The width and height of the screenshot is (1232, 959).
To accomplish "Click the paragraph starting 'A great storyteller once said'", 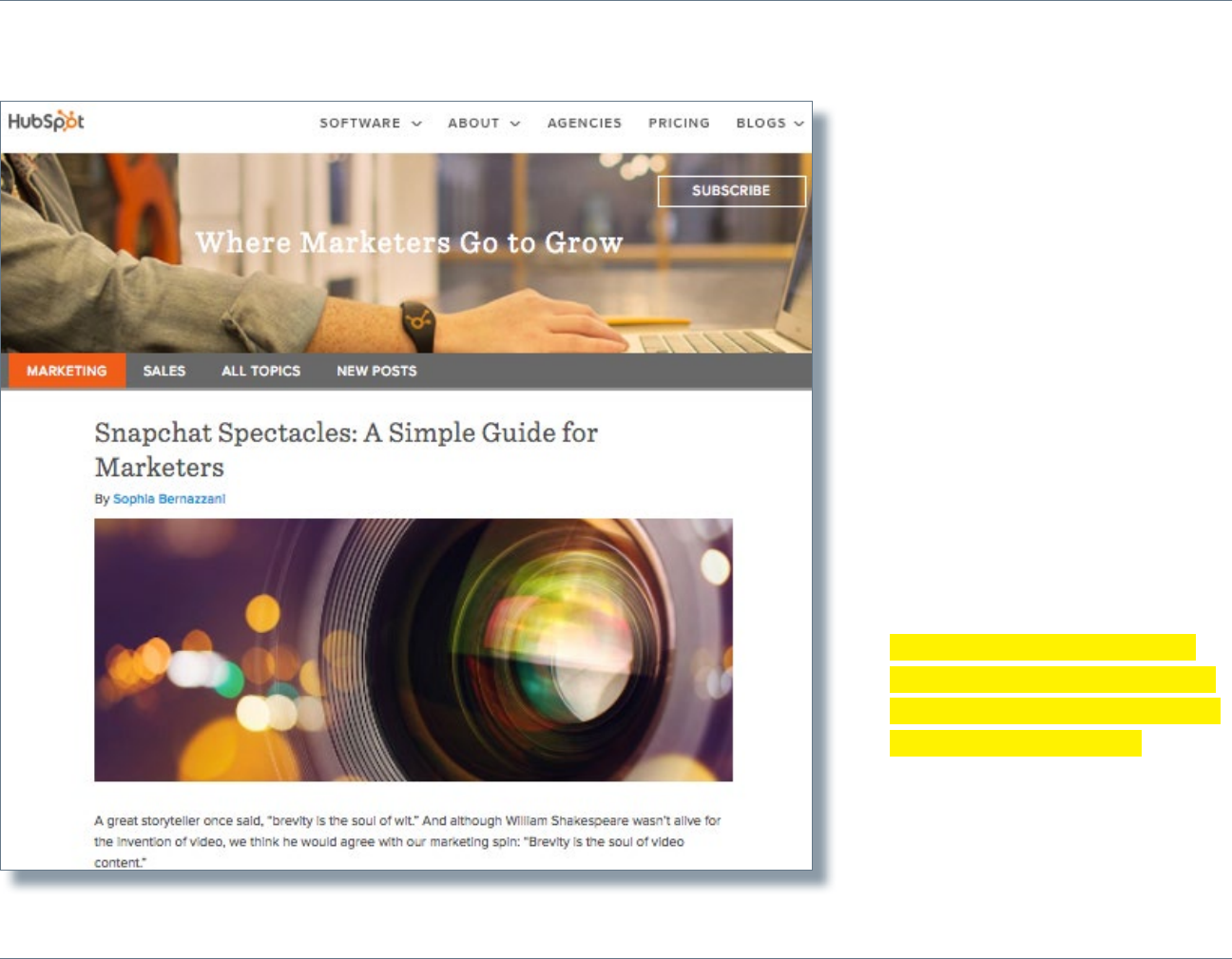I will click(x=408, y=841).
